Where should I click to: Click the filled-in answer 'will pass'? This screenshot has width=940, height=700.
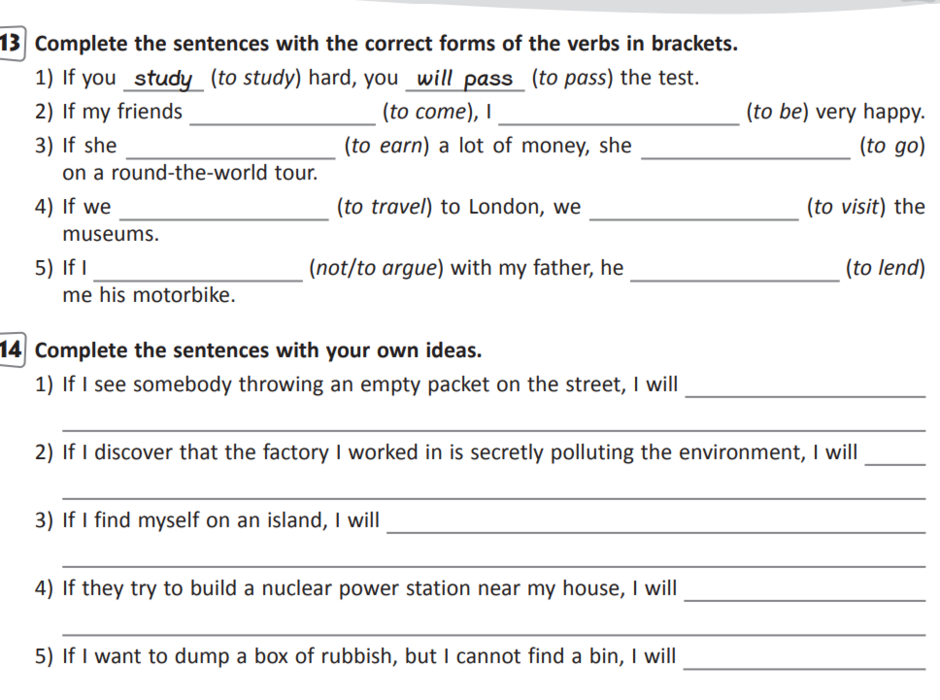click(465, 78)
